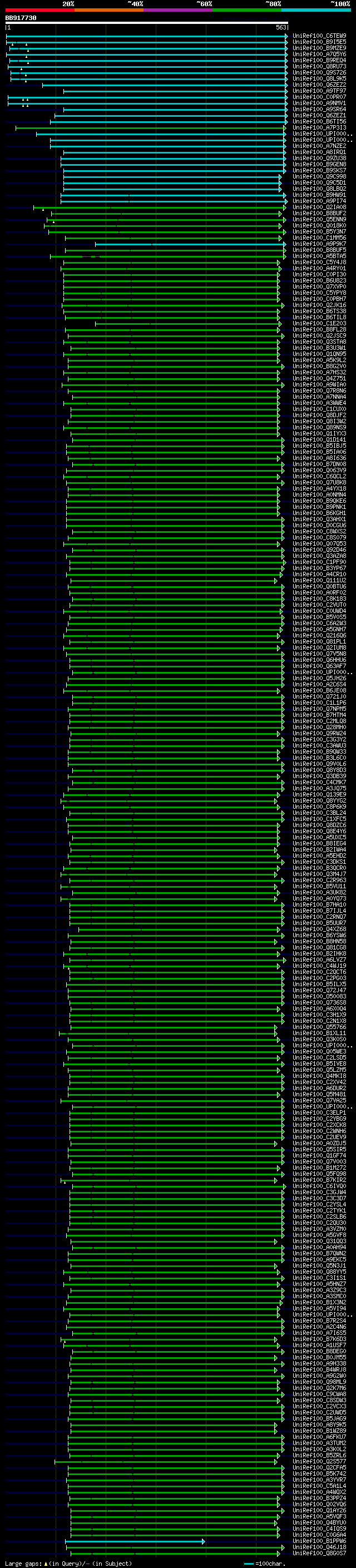Select hit label UniRef100_A7P313
The width and height of the screenshot is (356, 1568).
click(x=319, y=128)
